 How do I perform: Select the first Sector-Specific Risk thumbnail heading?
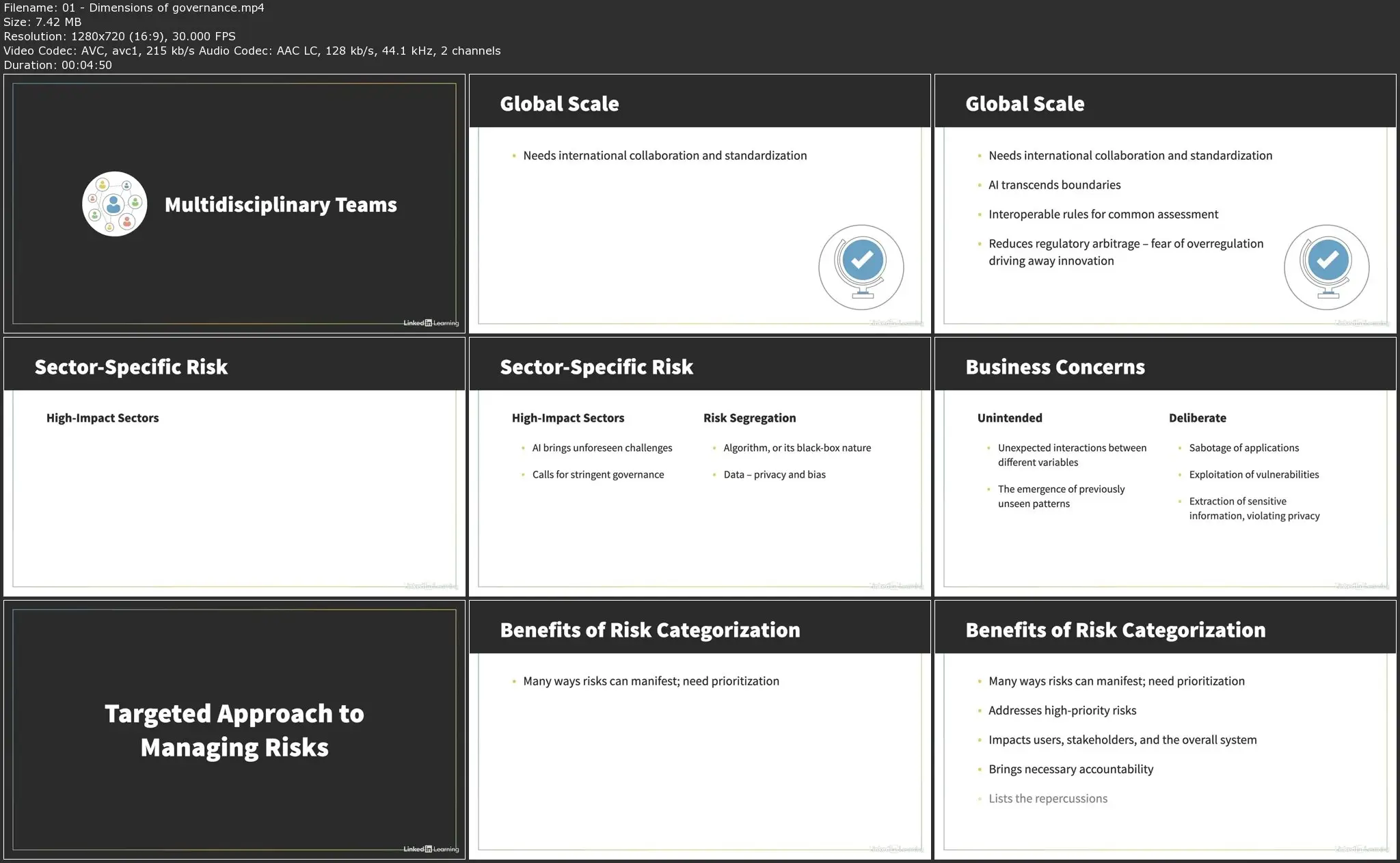pos(131,367)
